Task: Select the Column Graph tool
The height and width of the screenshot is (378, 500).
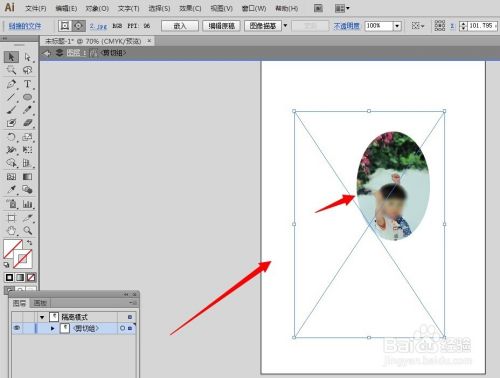Action: (28, 204)
